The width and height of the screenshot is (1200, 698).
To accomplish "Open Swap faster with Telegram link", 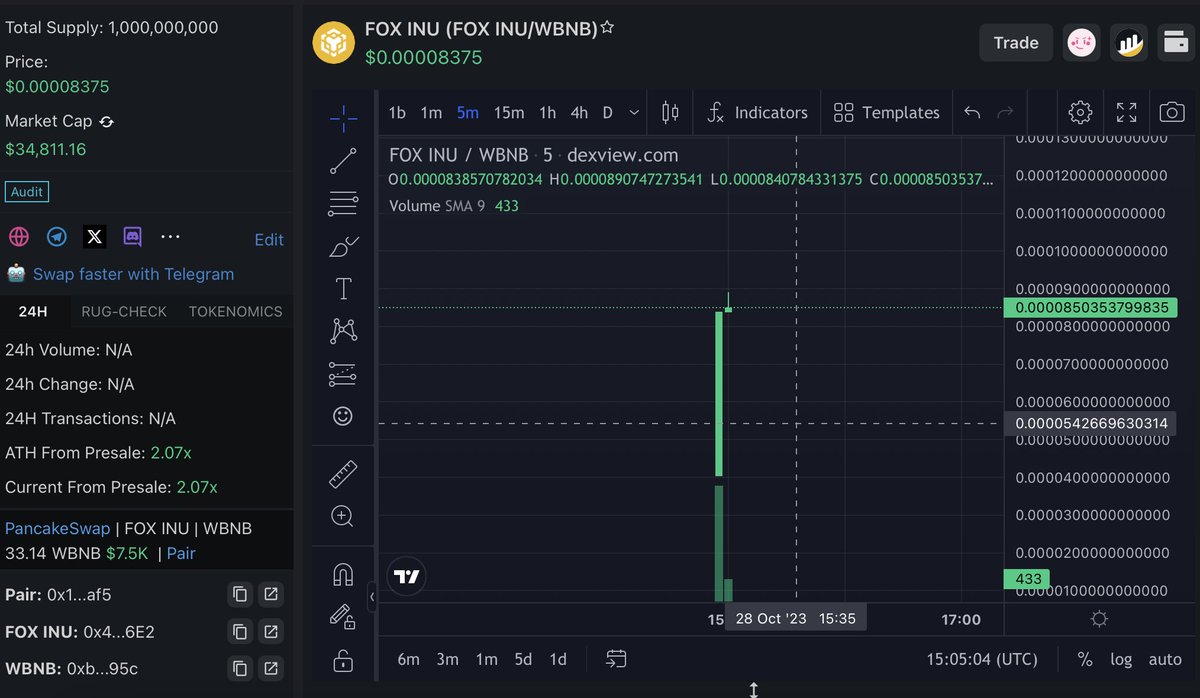I will pos(133,274).
